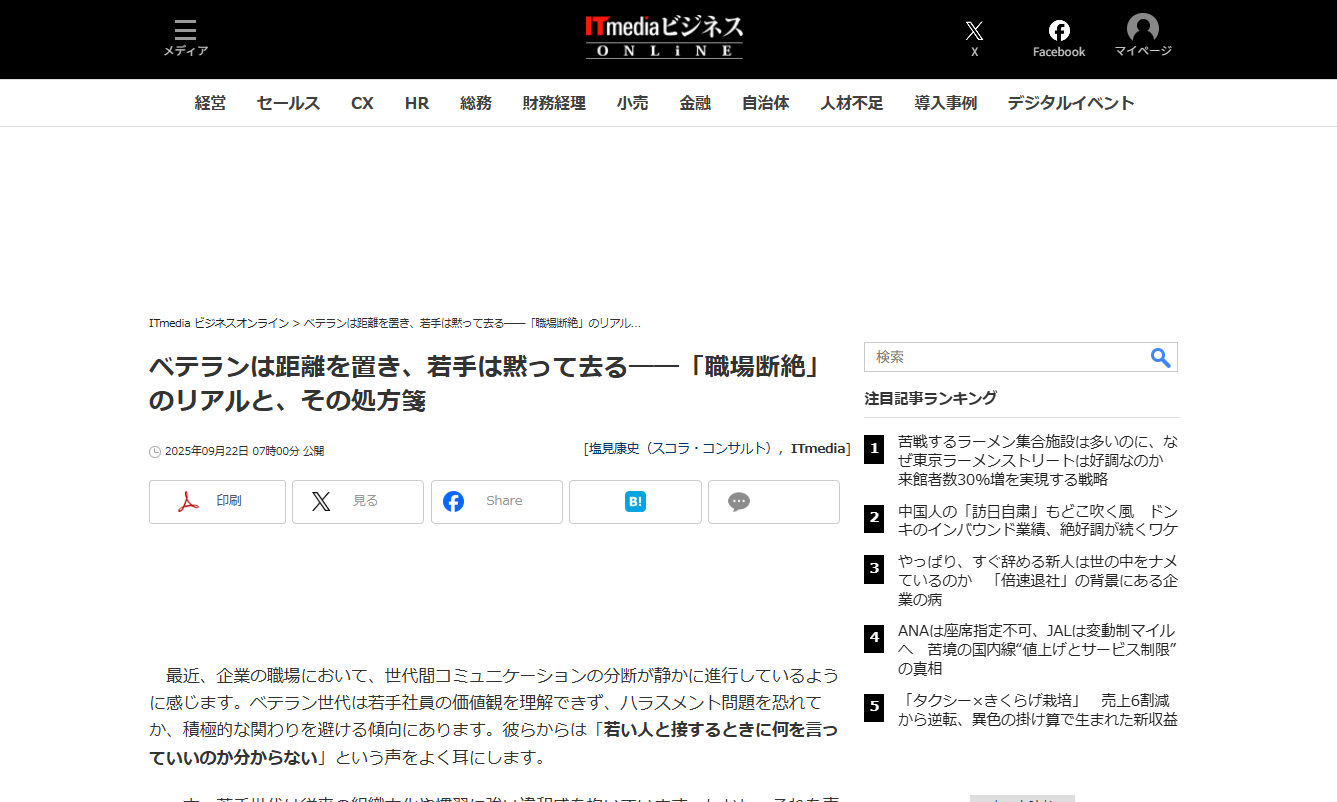The width and height of the screenshot is (1337, 802).
Task: Open マイページ user profile icon
Action: (x=1142, y=35)
